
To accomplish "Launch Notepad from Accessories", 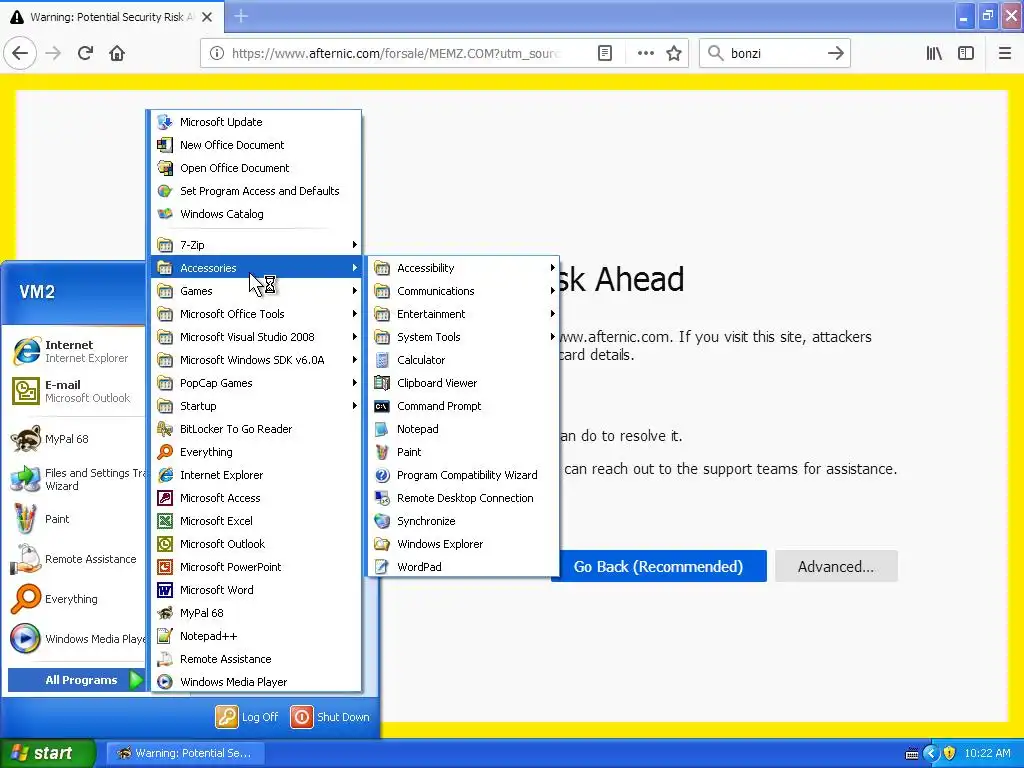I will coord(463,429).
